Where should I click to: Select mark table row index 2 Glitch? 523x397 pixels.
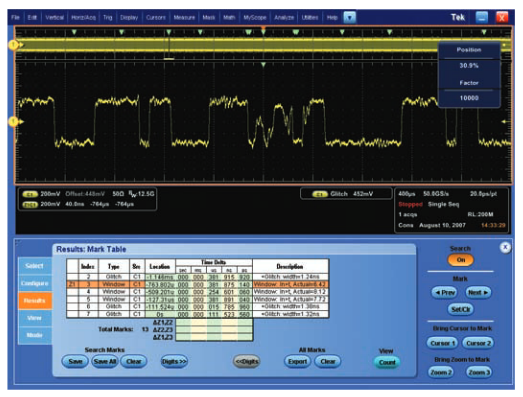(x=198, y=277)
